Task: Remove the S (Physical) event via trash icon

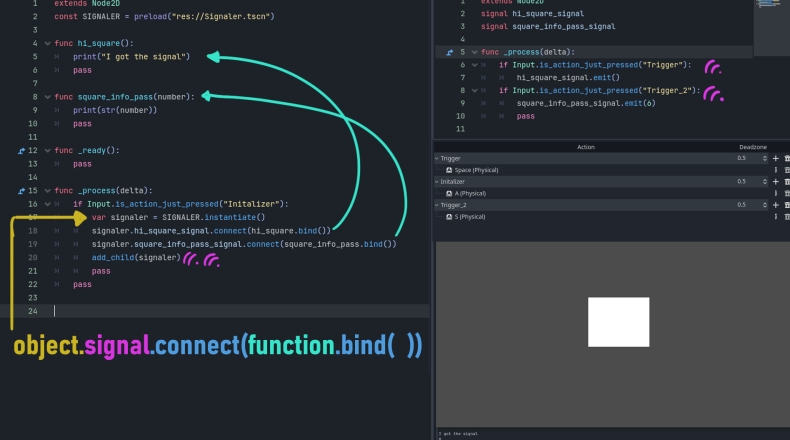Action: pos(787,217)
